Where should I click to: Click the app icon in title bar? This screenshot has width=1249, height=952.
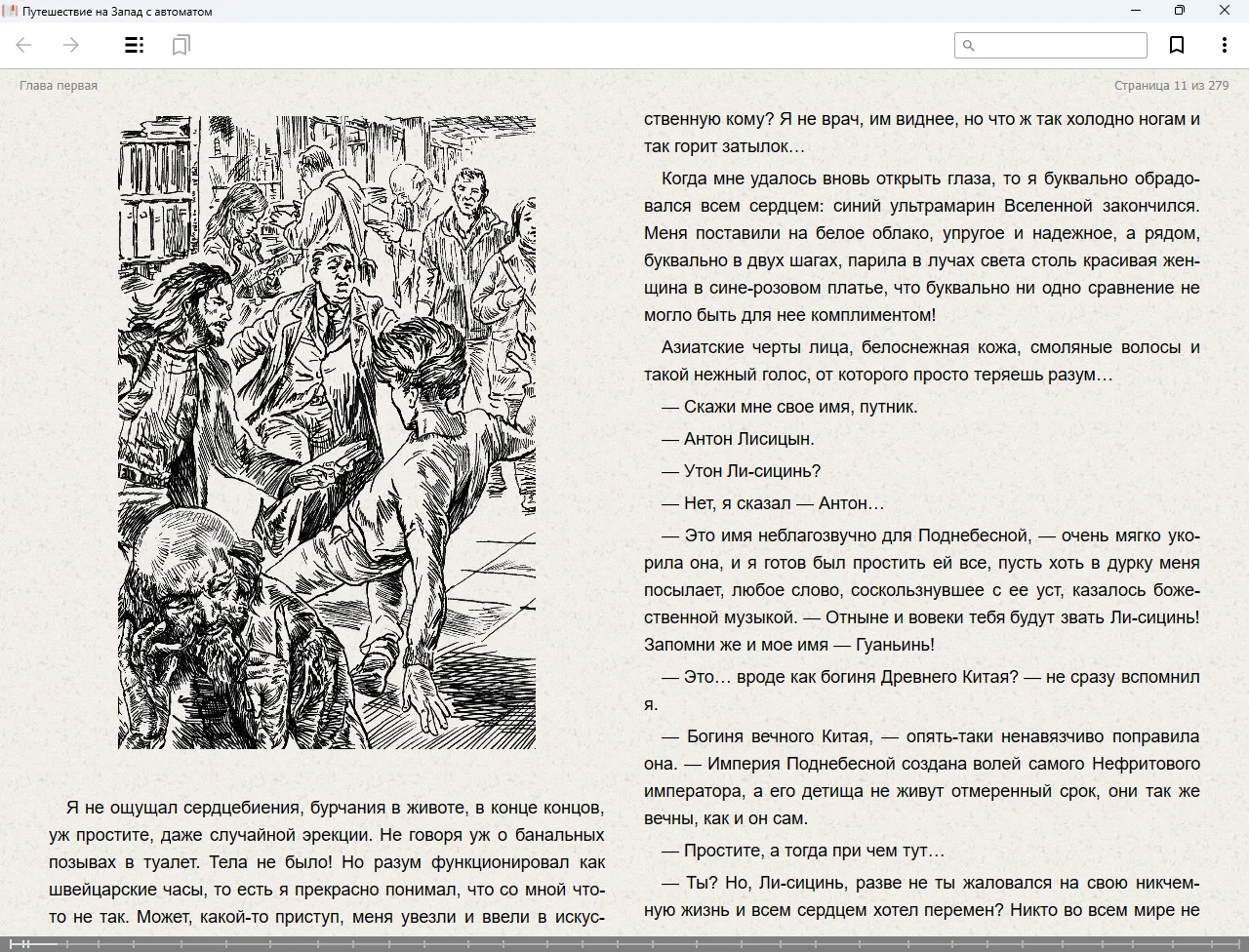pos(9,11)
